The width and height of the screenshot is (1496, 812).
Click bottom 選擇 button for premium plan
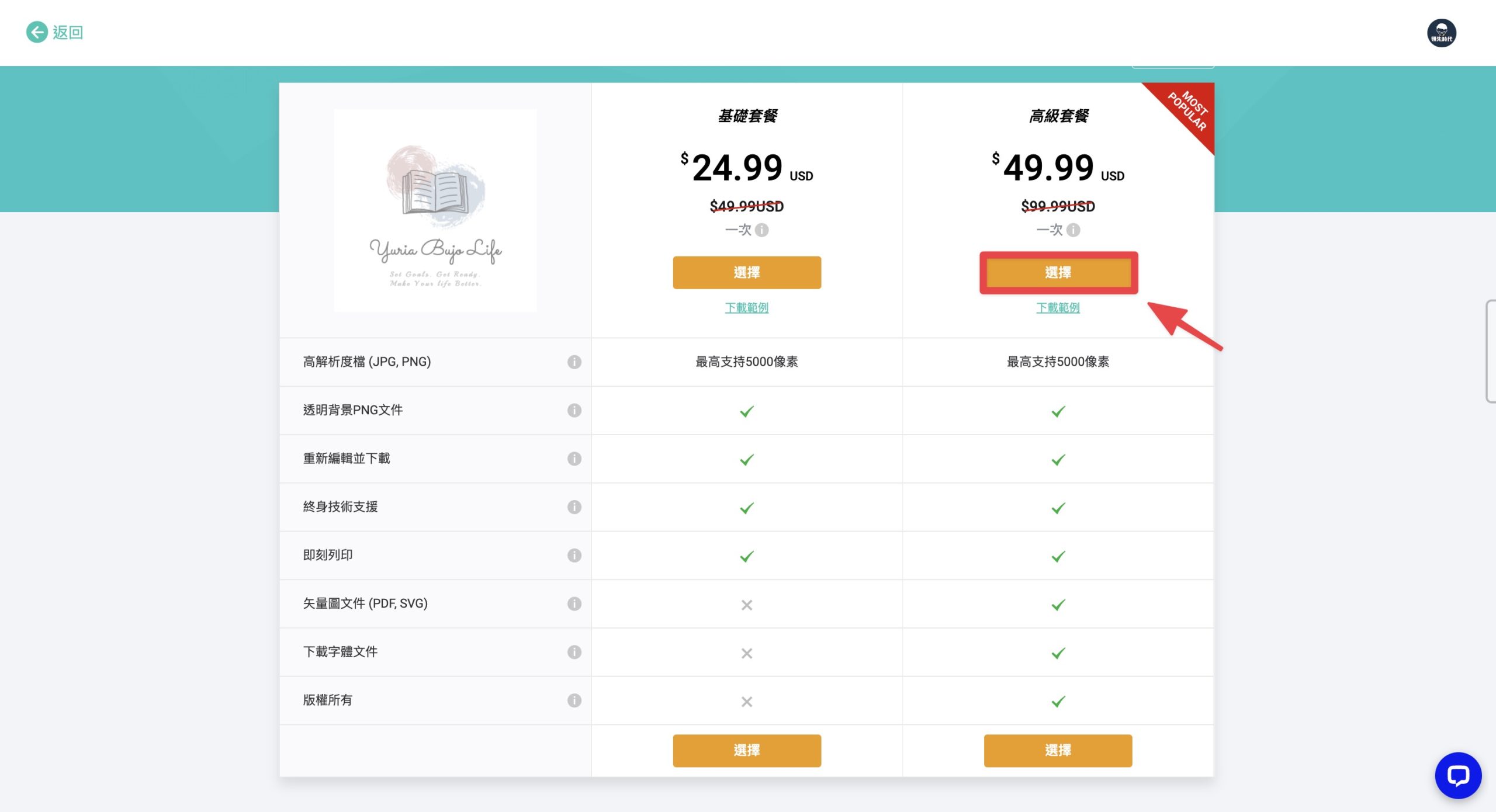1058,750
